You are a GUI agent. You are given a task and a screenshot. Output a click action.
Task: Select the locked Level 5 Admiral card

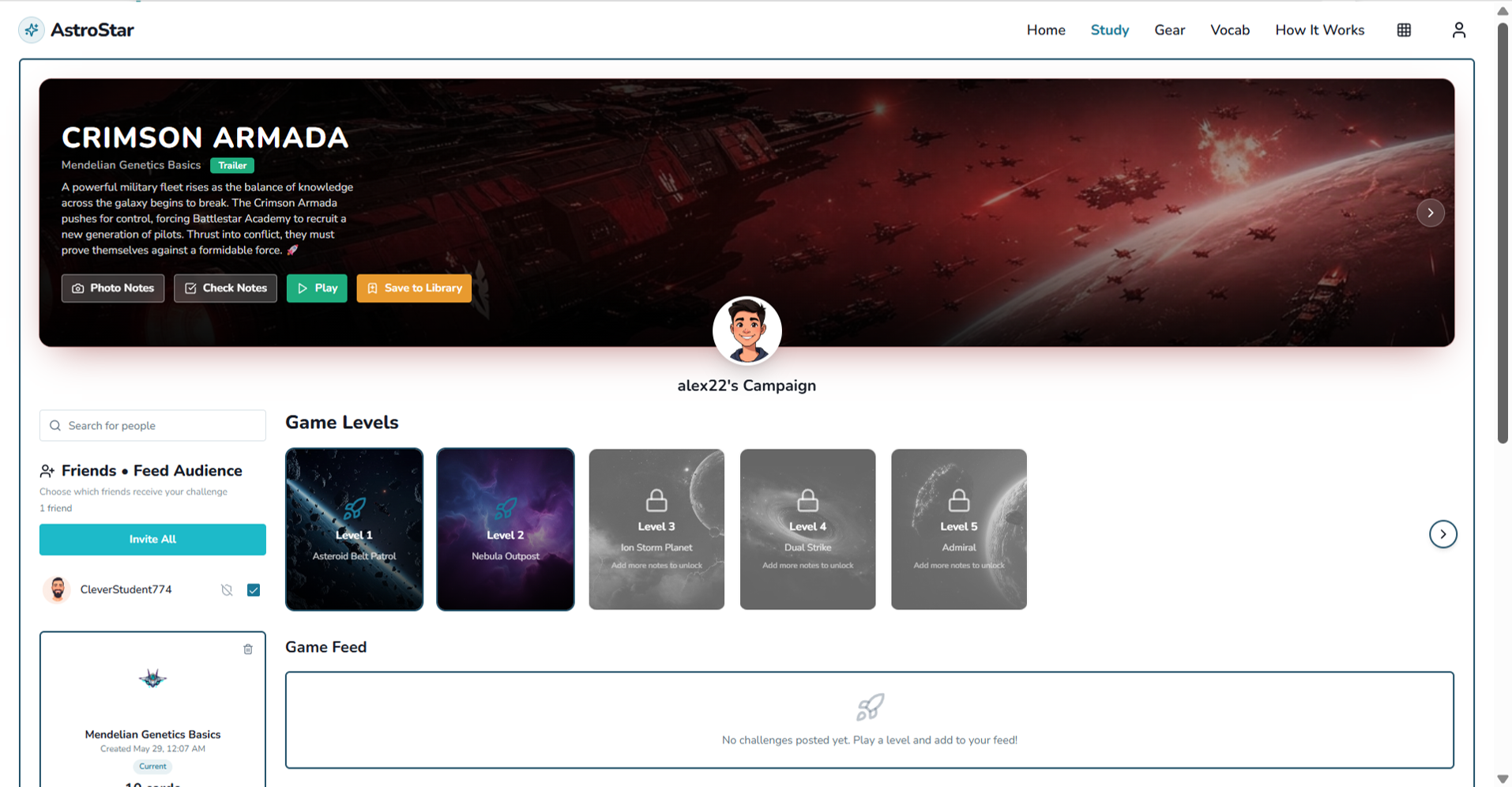pyautogui.click(x=959, y=529)
